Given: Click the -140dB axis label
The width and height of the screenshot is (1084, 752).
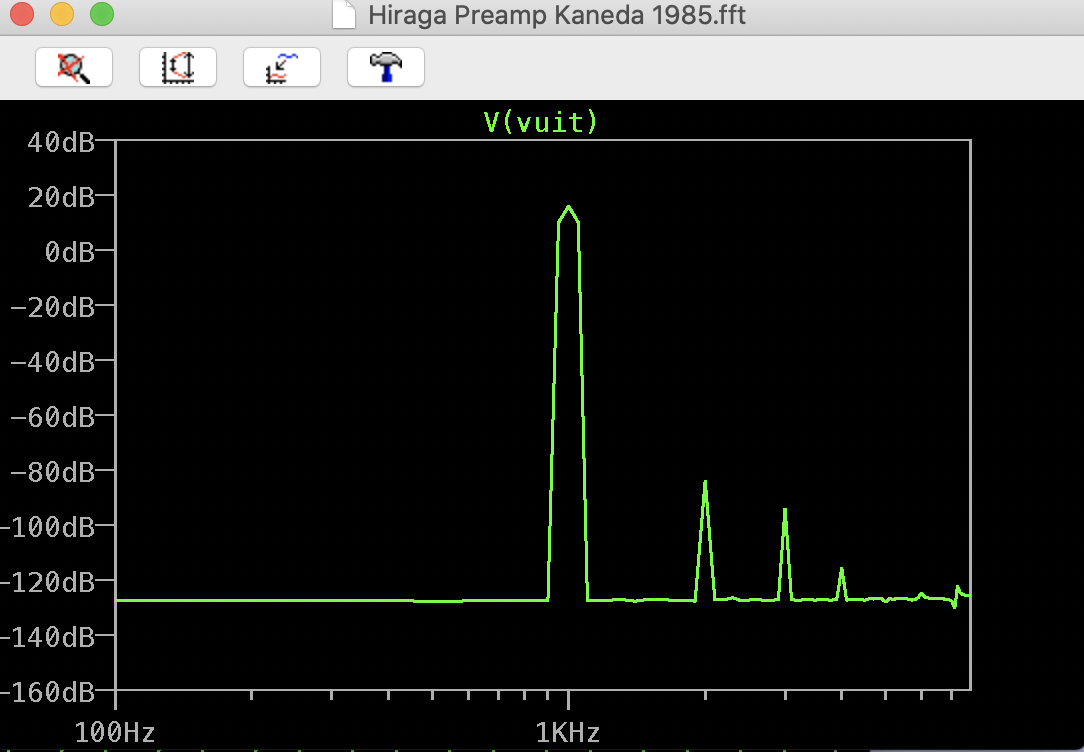Looking at the screenshot, I should [48, 637].
